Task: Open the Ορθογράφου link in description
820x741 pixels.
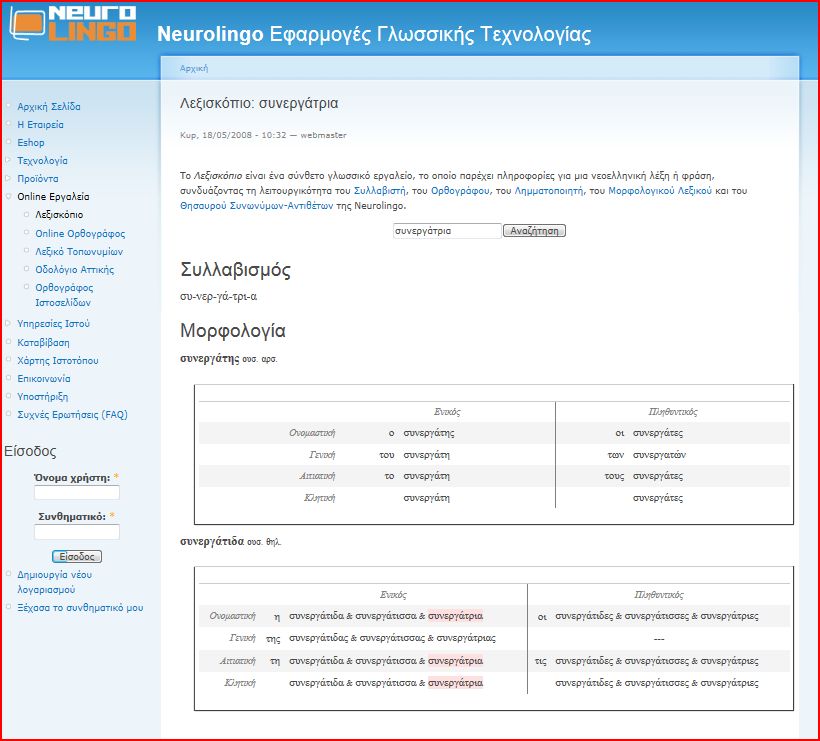Action: 460,191
